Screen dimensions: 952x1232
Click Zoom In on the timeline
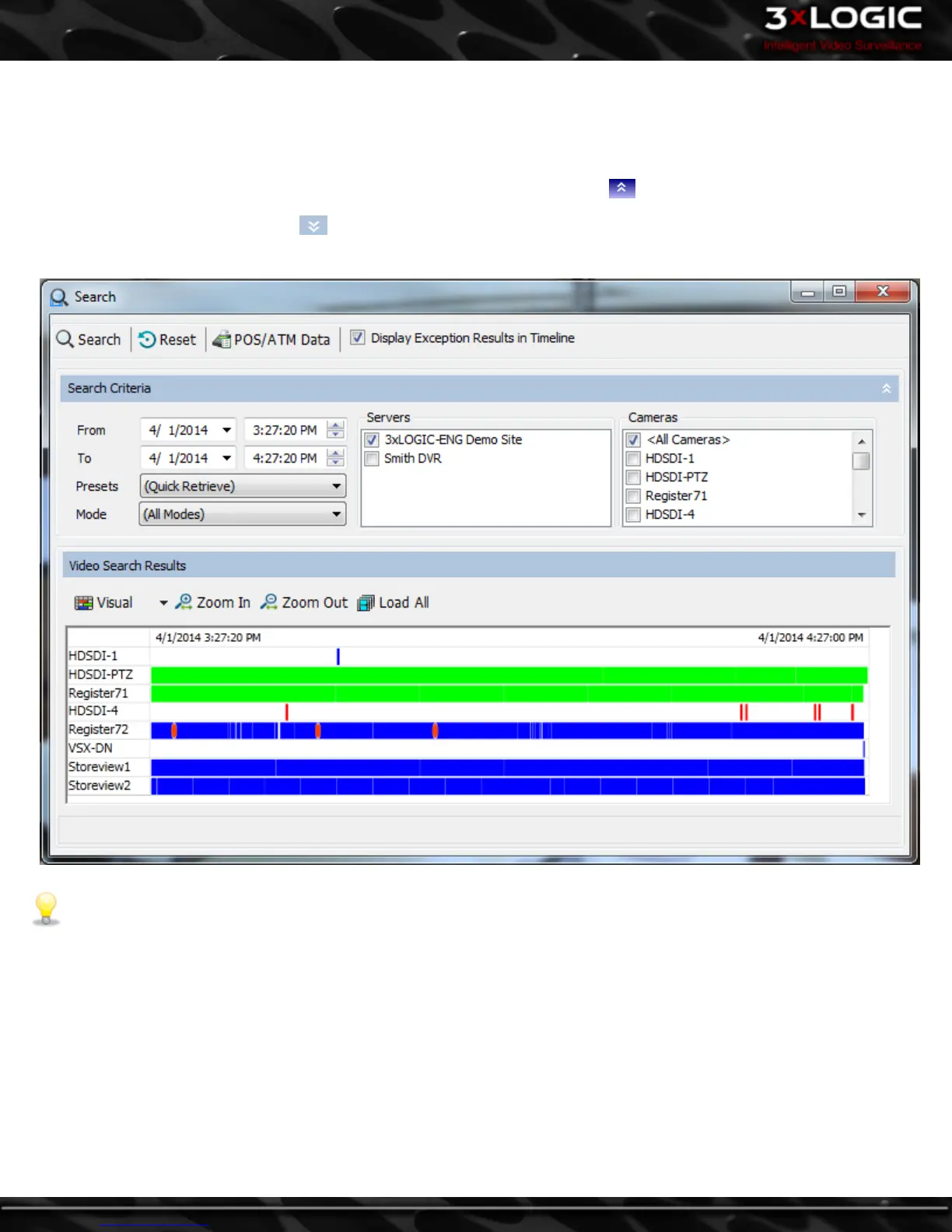213,603
